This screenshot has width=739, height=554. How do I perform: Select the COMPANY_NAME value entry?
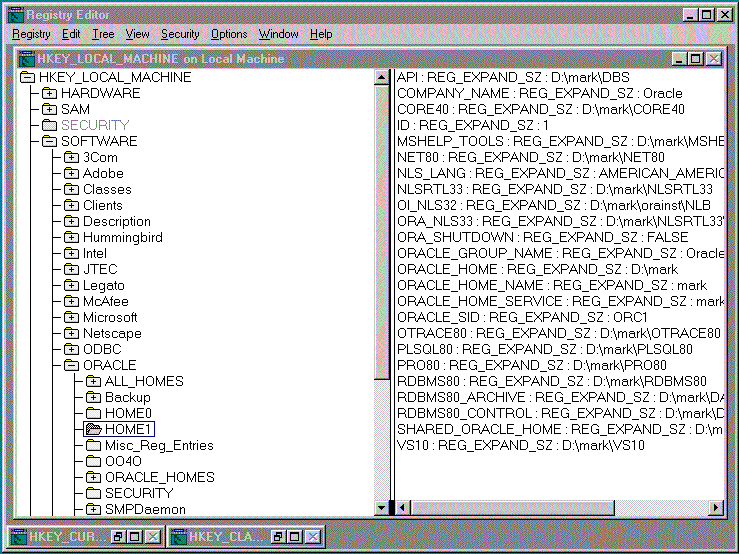pos(540,93)
